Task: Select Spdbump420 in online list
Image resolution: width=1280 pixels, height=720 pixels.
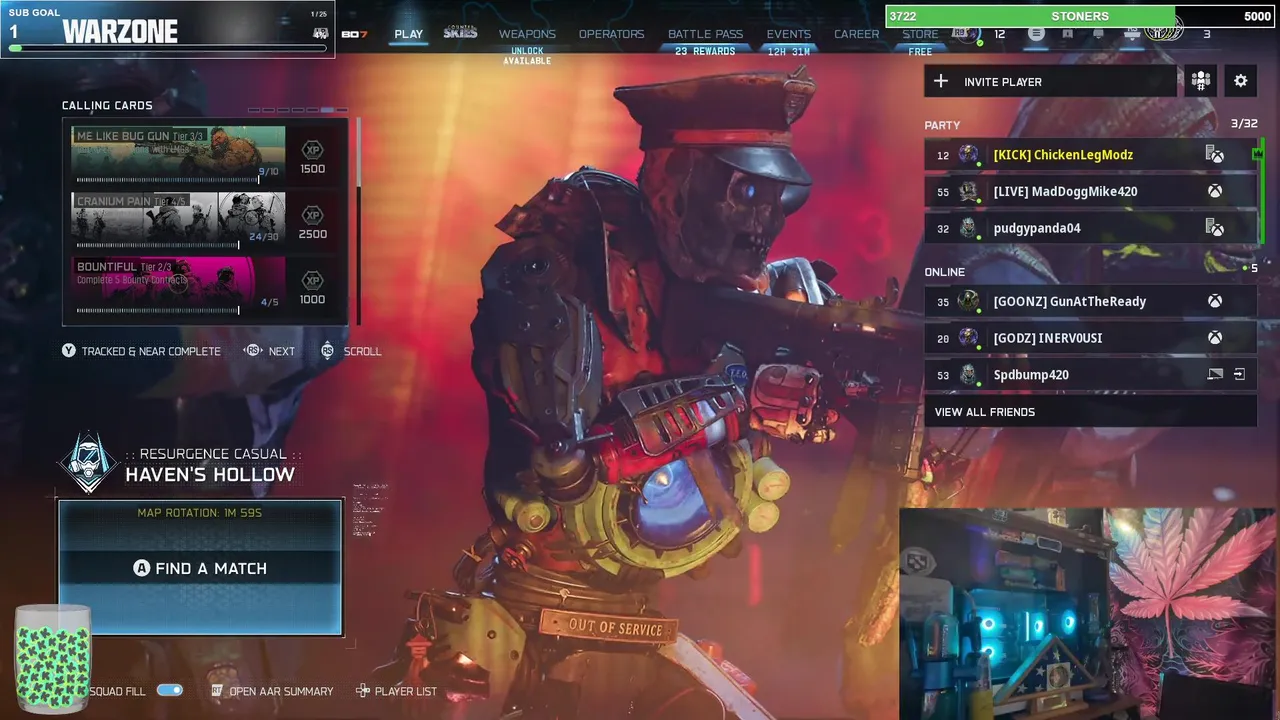Action: coord(1090,374)
